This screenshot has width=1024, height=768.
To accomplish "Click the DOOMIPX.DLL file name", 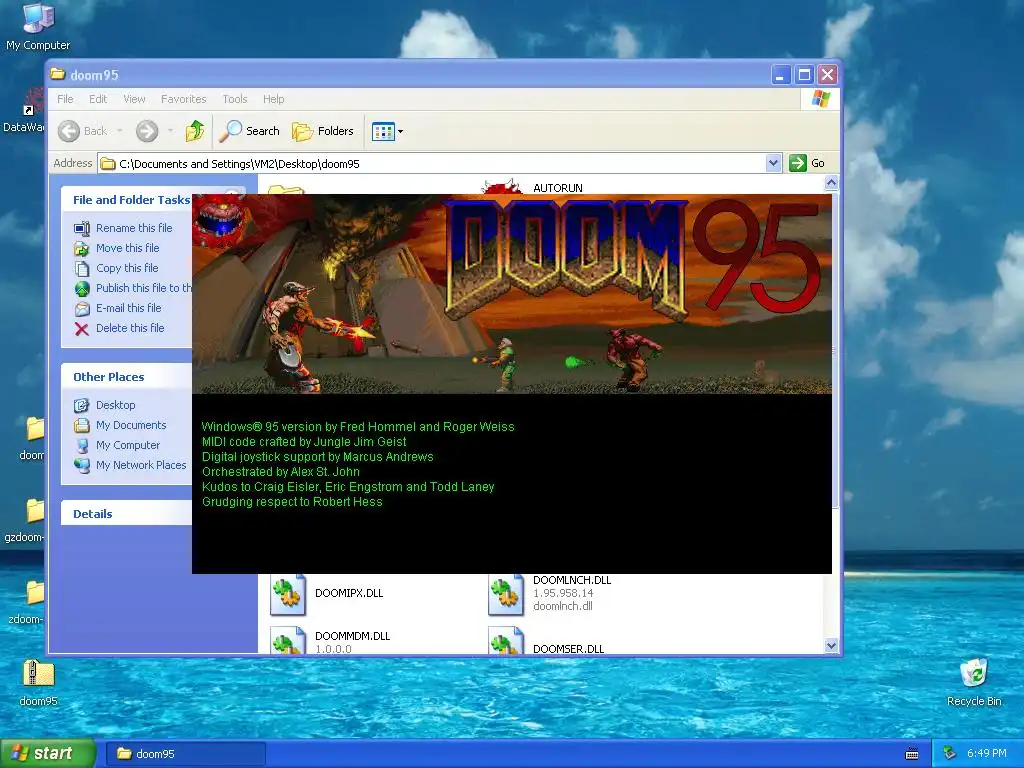I will [x=349, y=593].
